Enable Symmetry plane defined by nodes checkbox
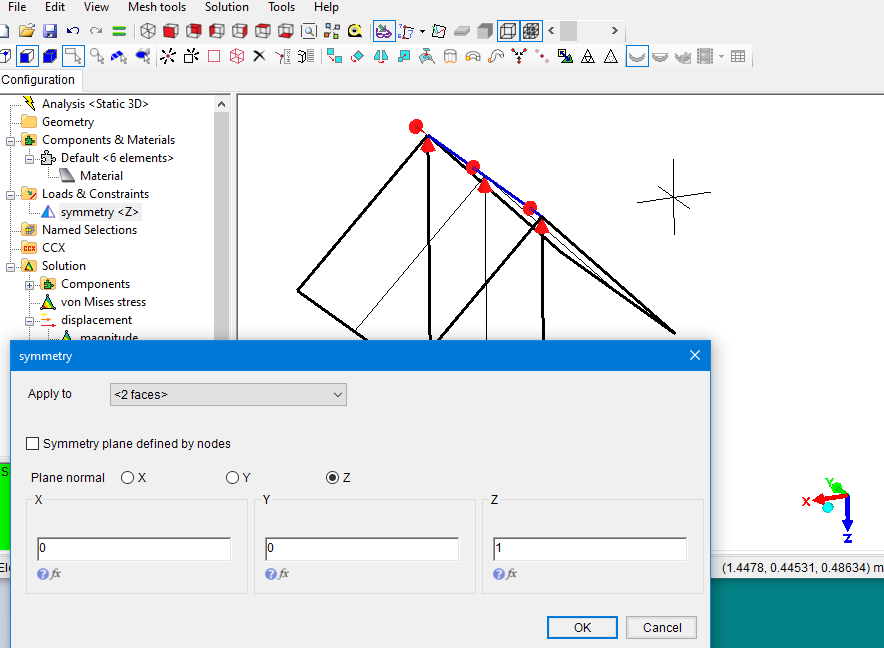The width and height of the screenshot is (884, 648). click(34, 444)
